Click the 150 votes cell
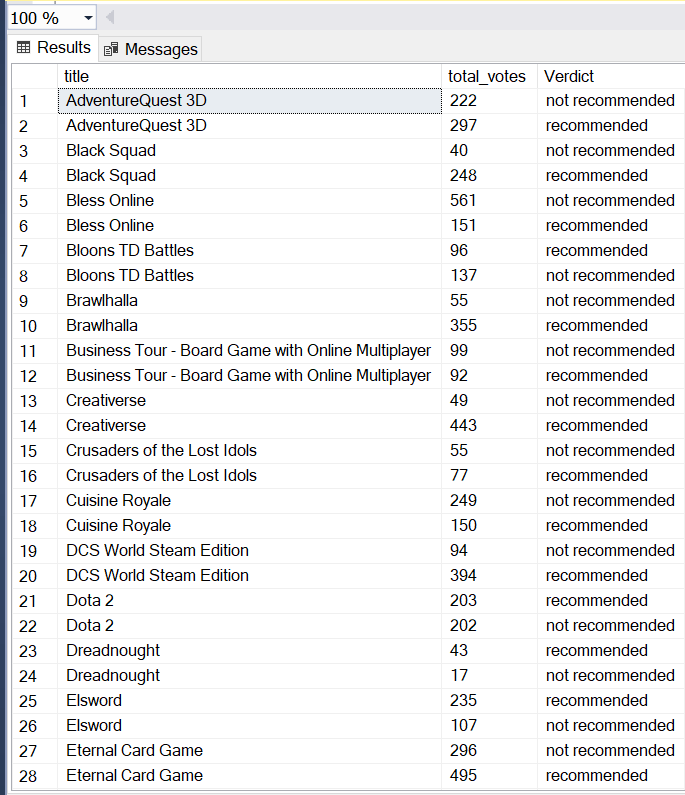Viewport: 685px width, 795px height. point(489,526)
